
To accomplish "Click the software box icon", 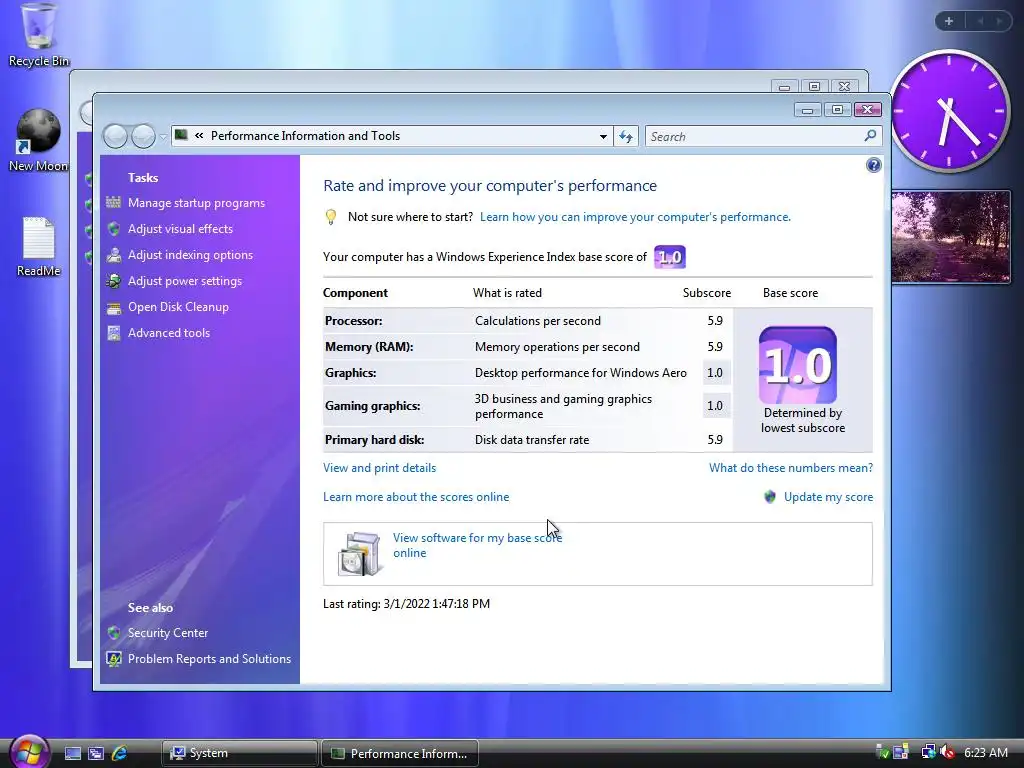I will point(359,554).
